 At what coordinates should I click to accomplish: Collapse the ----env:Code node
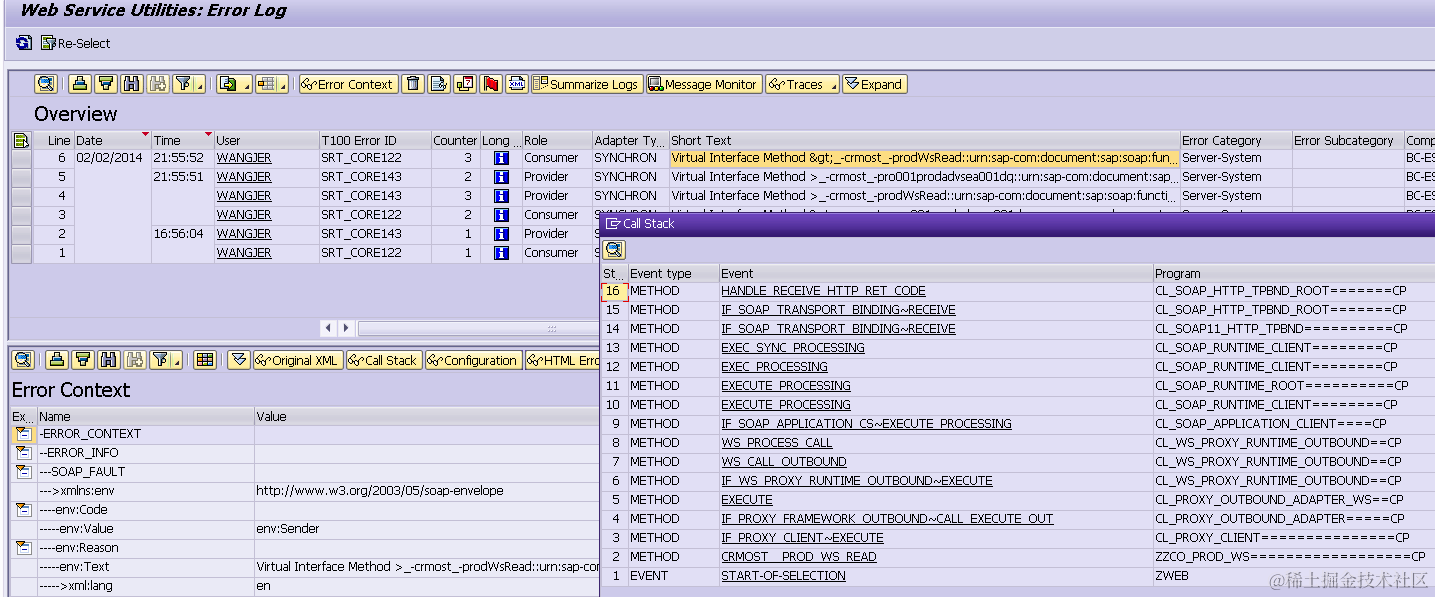tap(23, 510)
